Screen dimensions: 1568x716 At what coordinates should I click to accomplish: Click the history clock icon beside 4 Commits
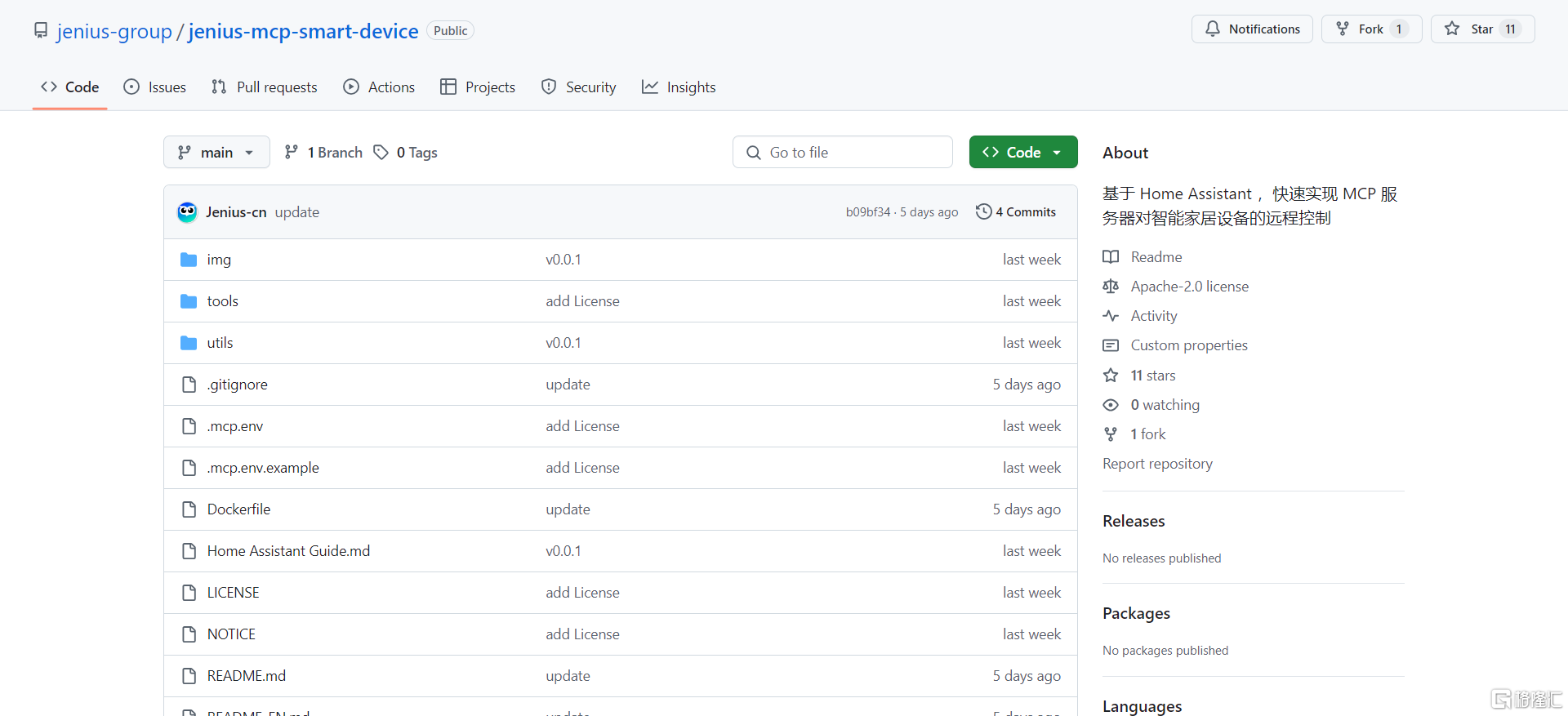983,211
